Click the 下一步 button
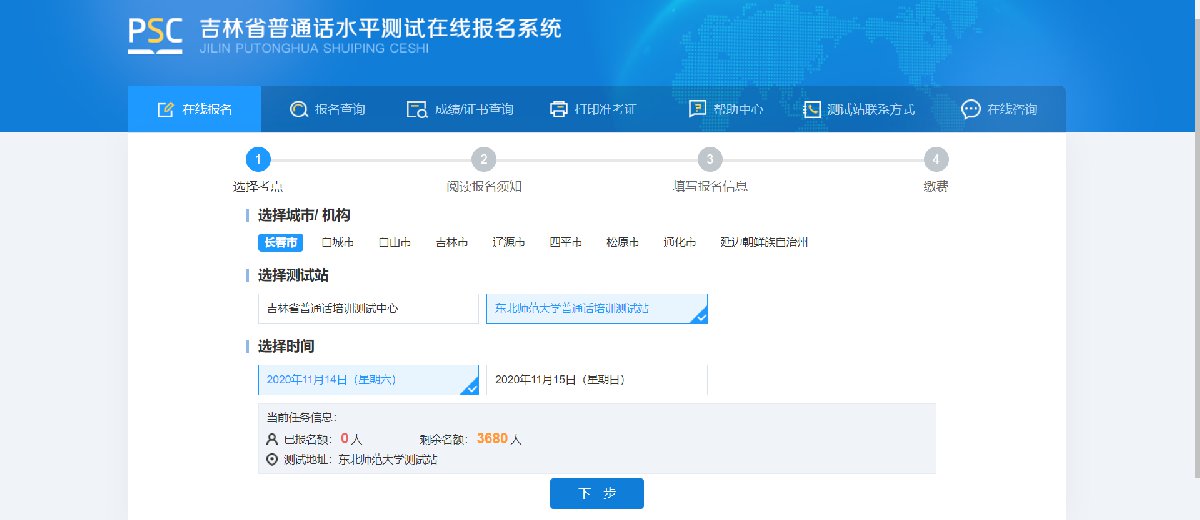 point(596,494)
